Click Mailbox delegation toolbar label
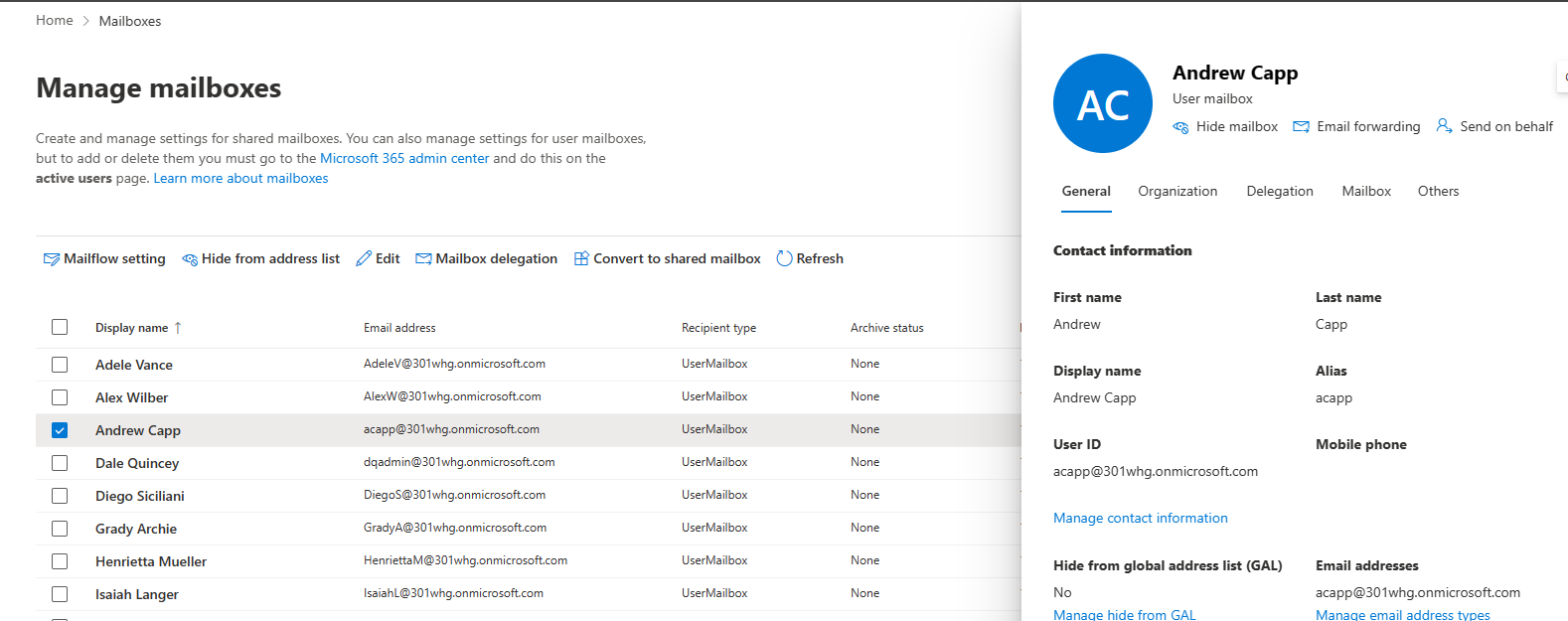 pyautogui.click(x=497, y=258)
